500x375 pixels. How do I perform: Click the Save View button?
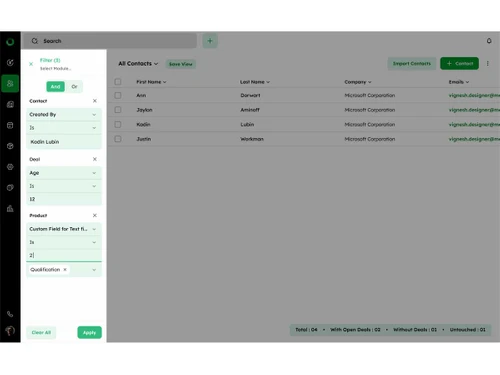181,64
